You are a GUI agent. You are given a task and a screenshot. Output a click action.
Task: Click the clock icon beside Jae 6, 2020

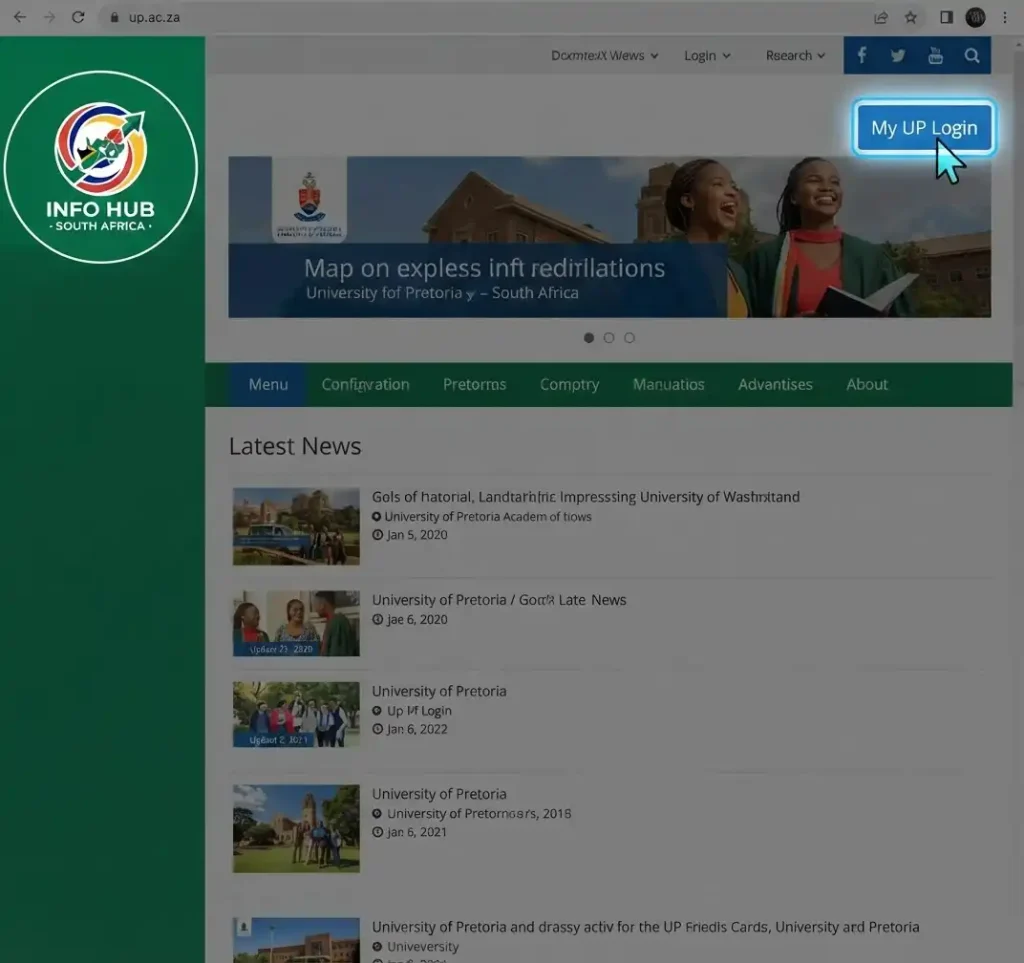[377, 620]
